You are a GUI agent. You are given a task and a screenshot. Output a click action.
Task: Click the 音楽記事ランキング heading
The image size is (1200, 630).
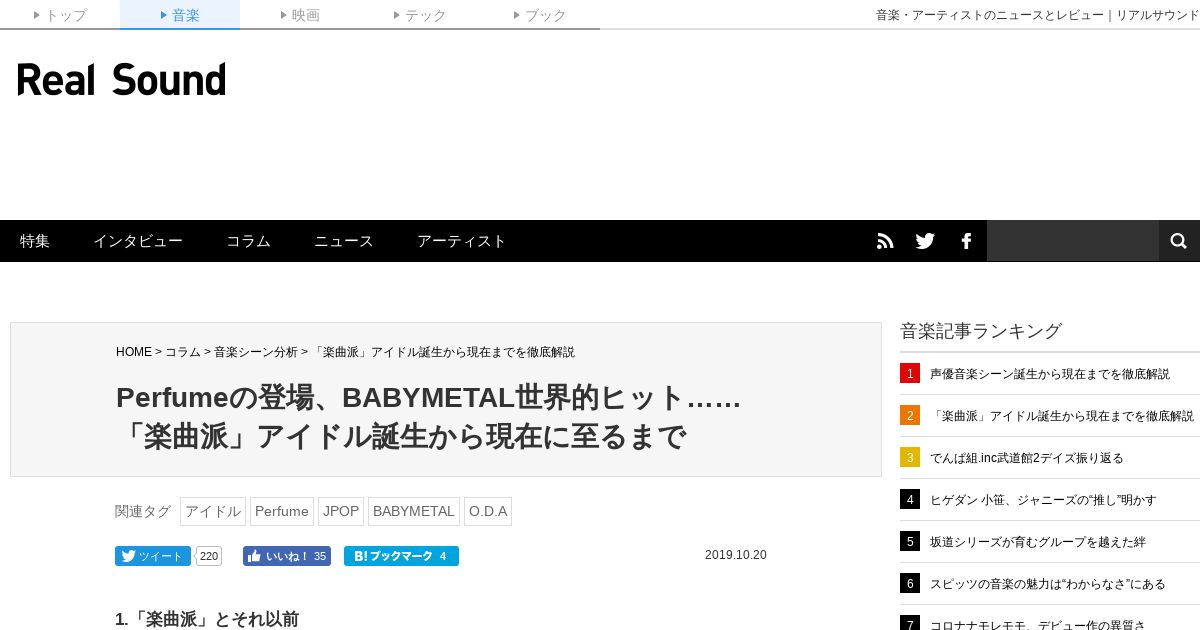pyautogui.click(x=981, y=331)
